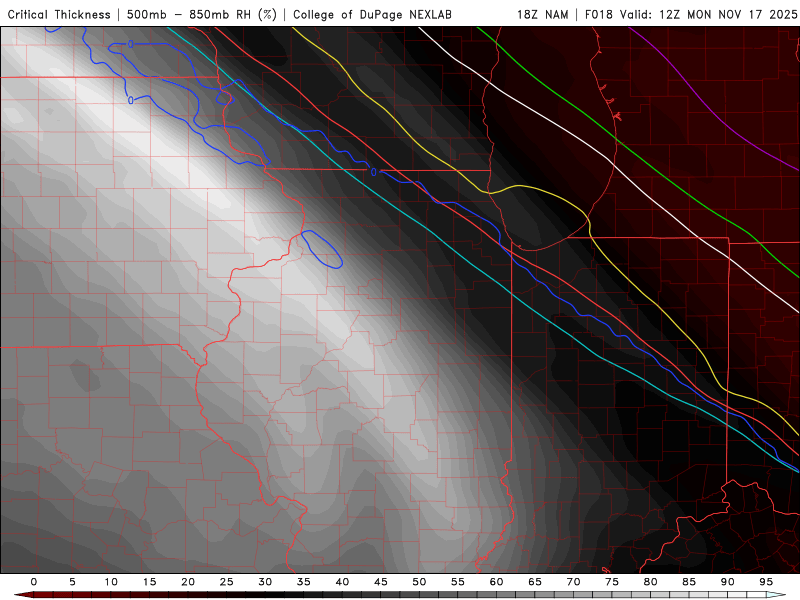The image size is (800, 600).
Task: Click the colorbar scale label "65"
Action: tap(535, 582)
